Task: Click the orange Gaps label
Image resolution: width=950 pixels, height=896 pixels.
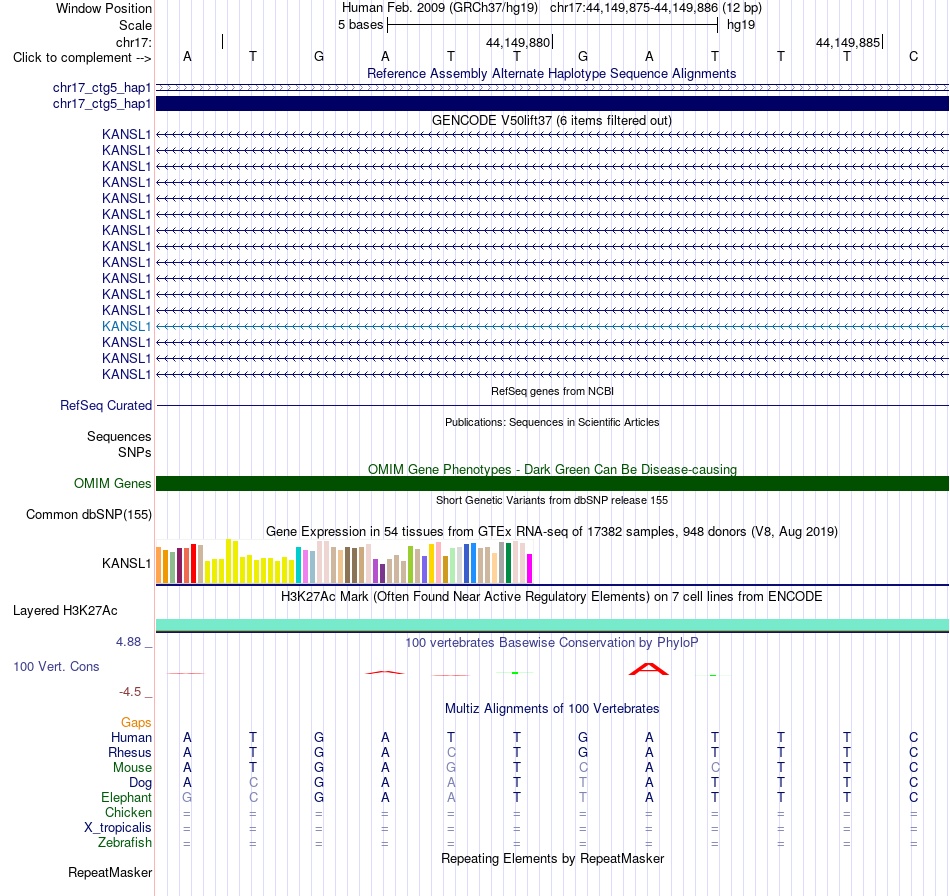Action: click(136, 722)
